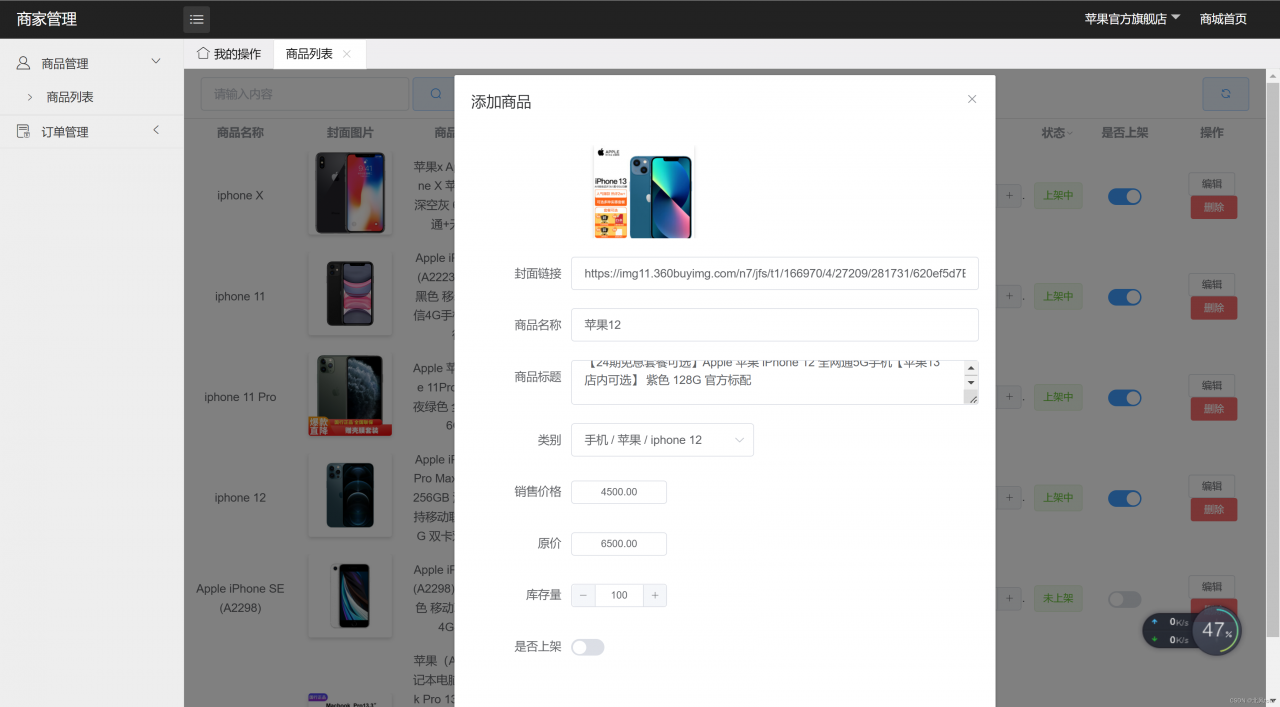Viewport: 1280px width, 707px height.
Task: Click 编辑 button for iphone X
Action: (1212, 183)
